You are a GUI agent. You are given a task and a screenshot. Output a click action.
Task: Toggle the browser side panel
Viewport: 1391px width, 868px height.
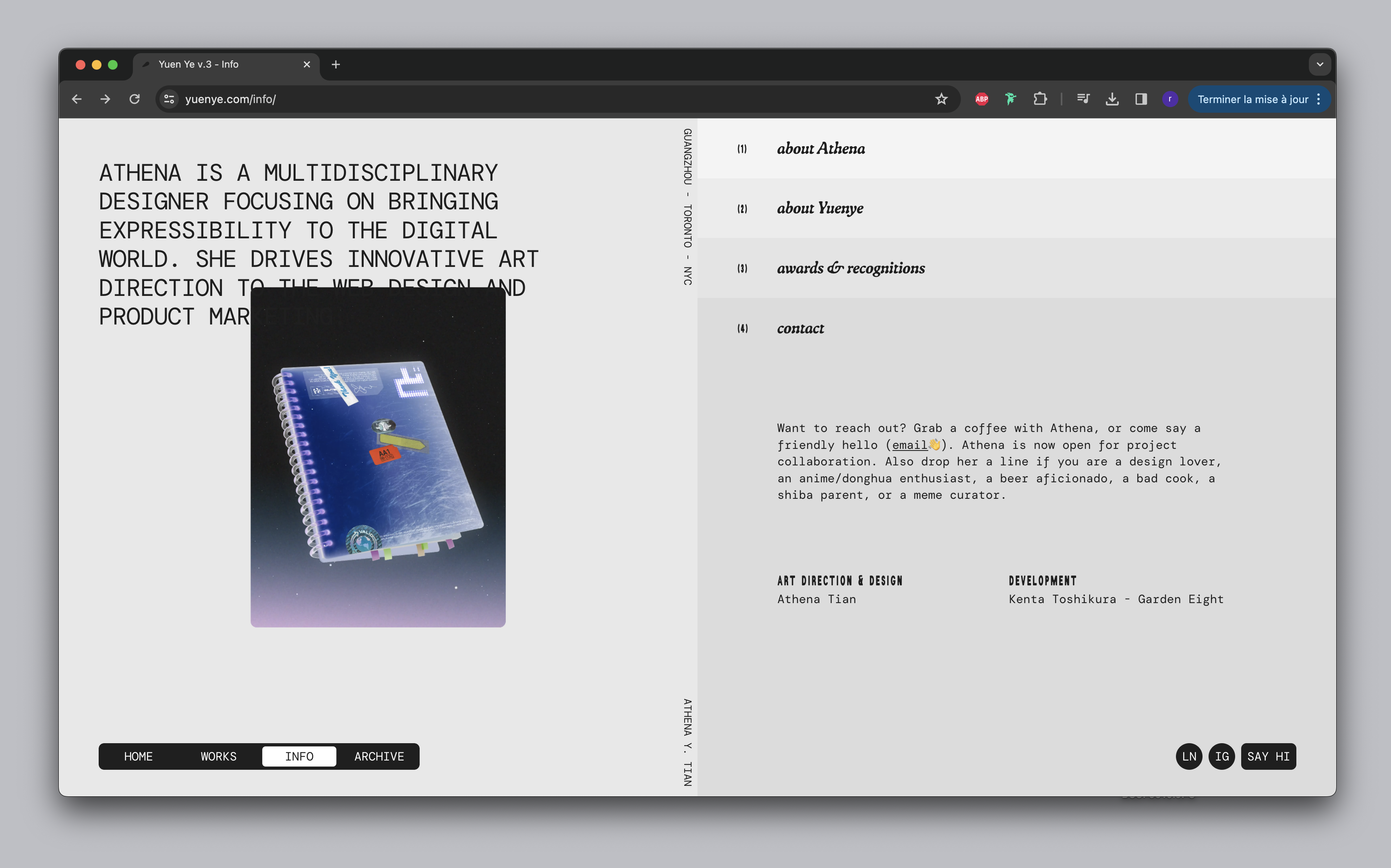(x=1141, y=99)
